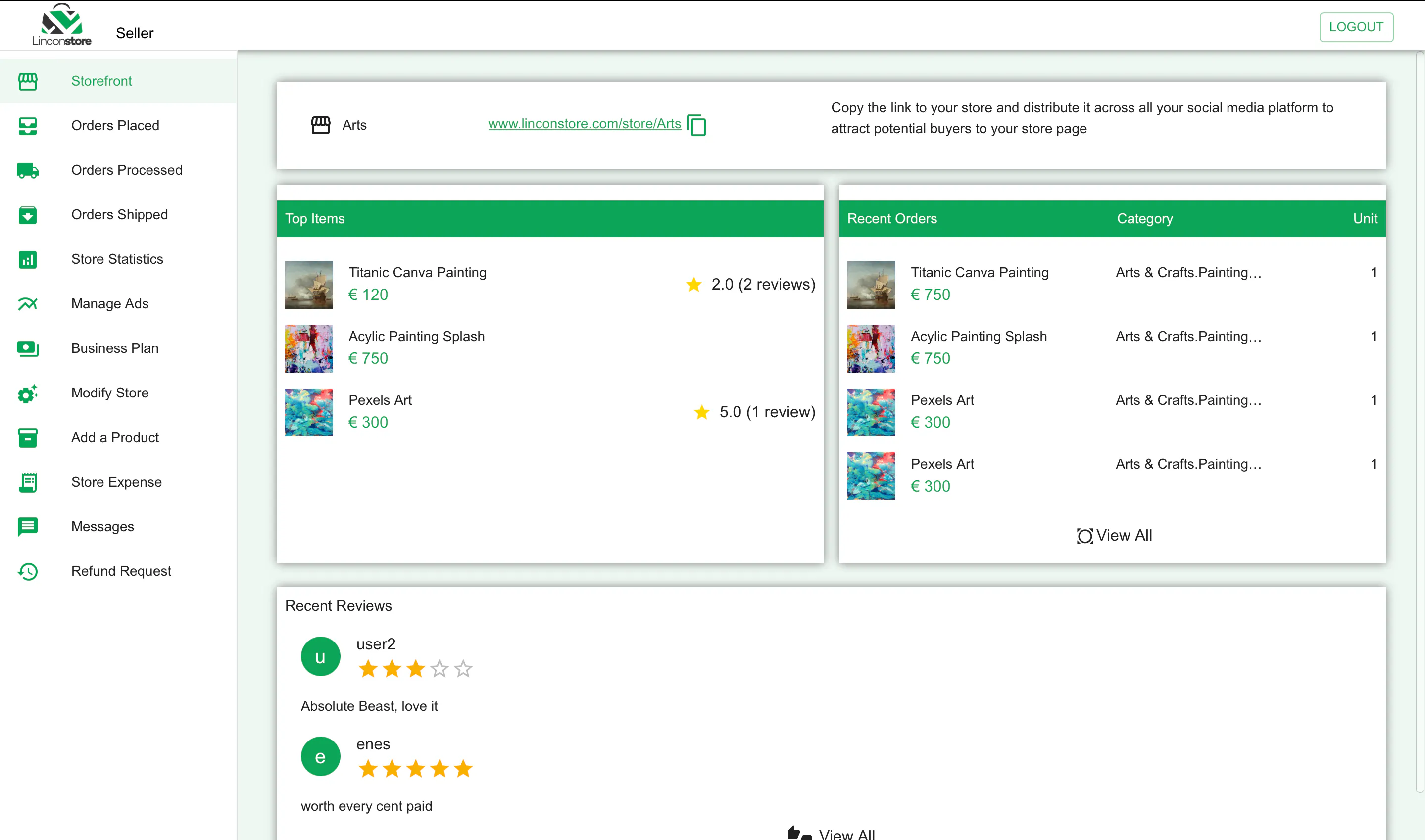This screenshot has width=1425, height=840.
Task: Click the "2.0 (2 reviews)" rating text
Action: click(x=763, y=284)
